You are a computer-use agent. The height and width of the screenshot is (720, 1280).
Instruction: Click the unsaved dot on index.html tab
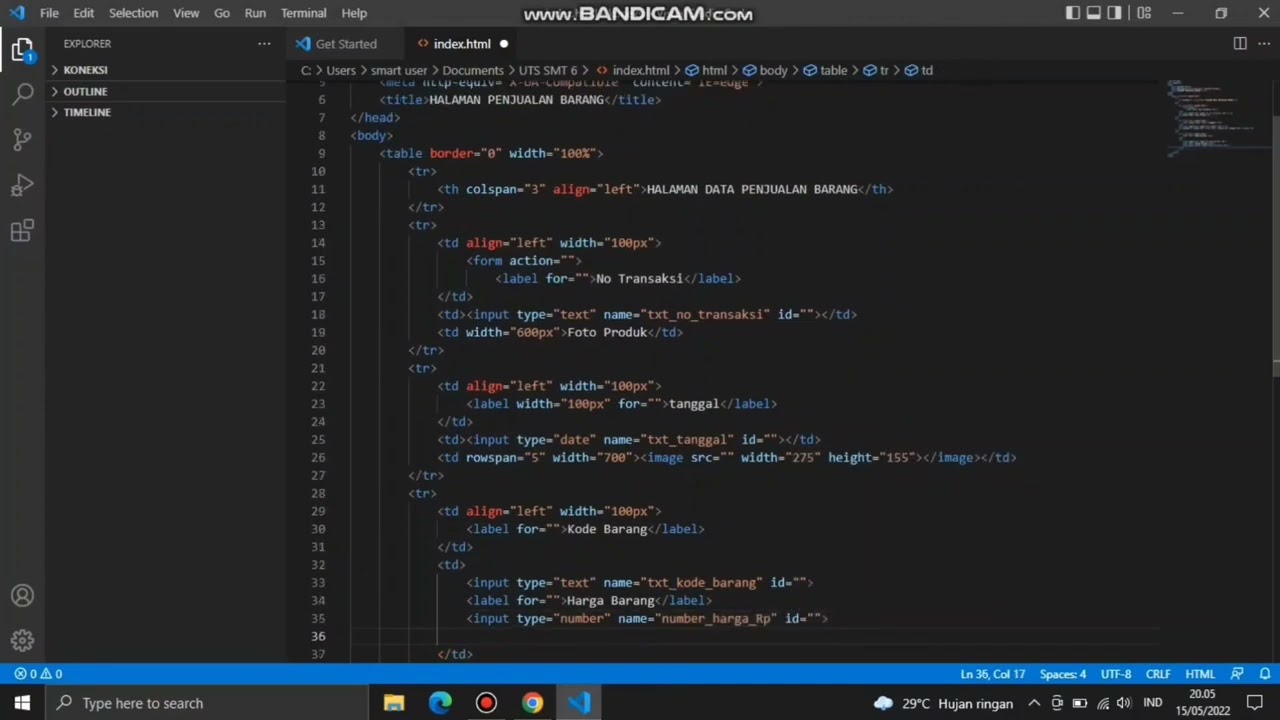tap(503, 44)
